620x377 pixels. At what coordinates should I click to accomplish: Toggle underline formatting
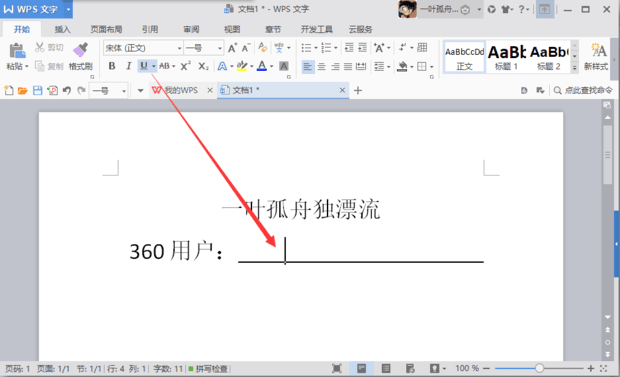(x=144, y=66)
